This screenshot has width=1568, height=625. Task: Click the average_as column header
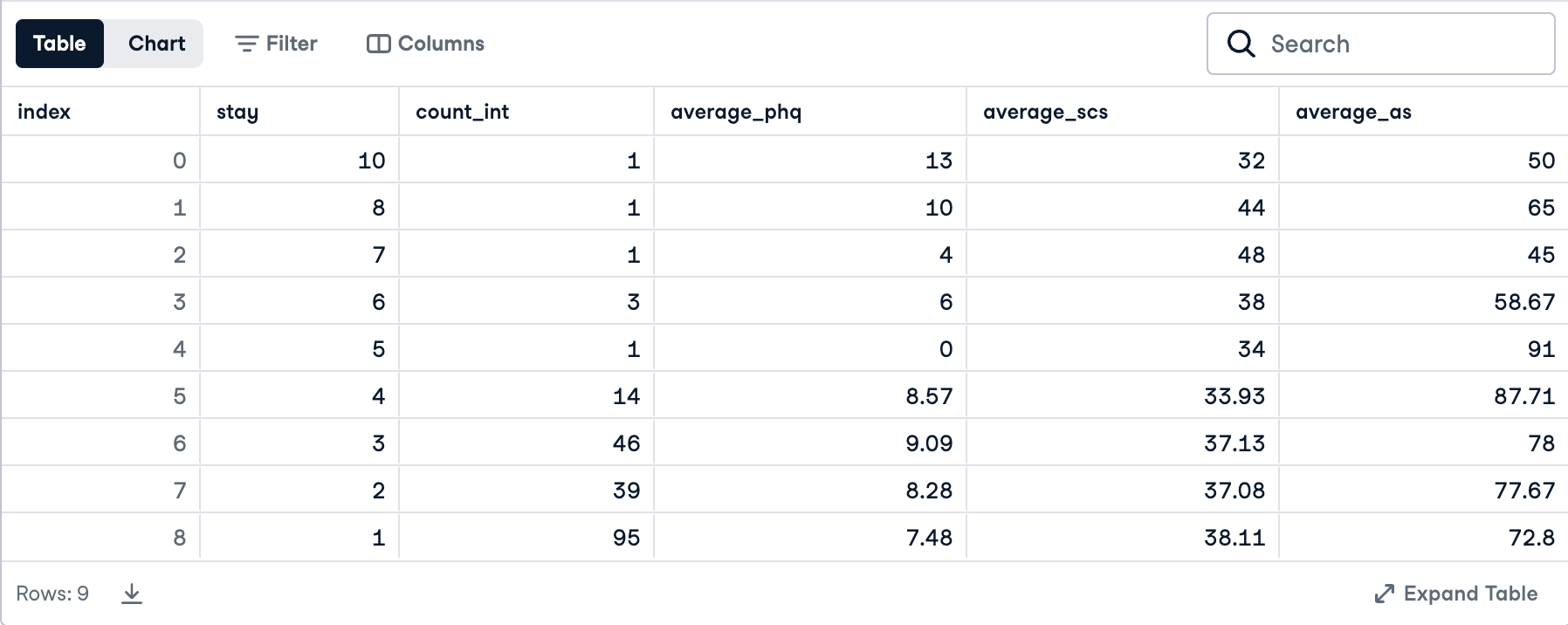[1423, 112]
